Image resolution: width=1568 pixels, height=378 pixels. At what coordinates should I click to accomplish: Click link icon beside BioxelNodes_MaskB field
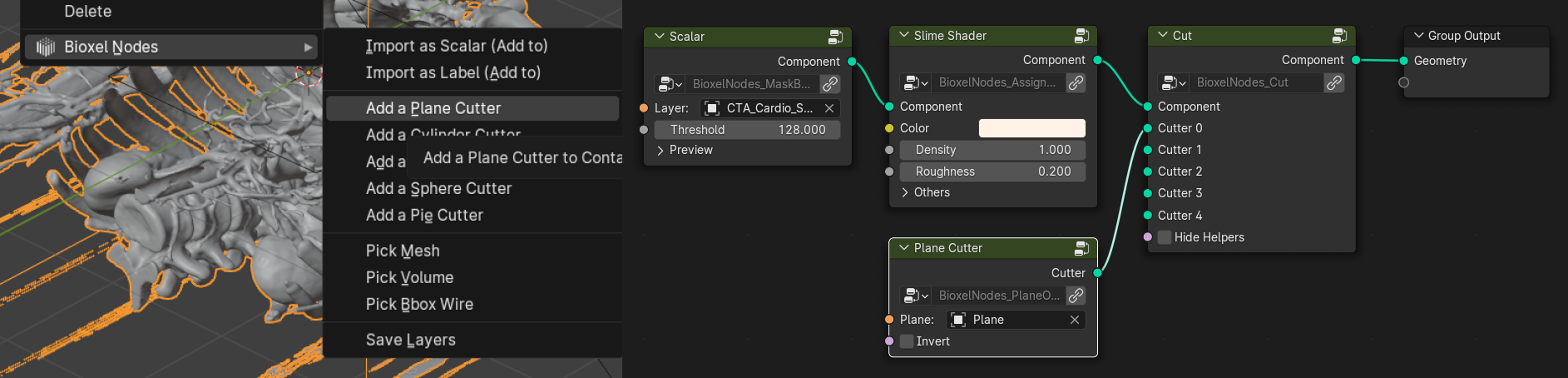click(x=829, y=84)
